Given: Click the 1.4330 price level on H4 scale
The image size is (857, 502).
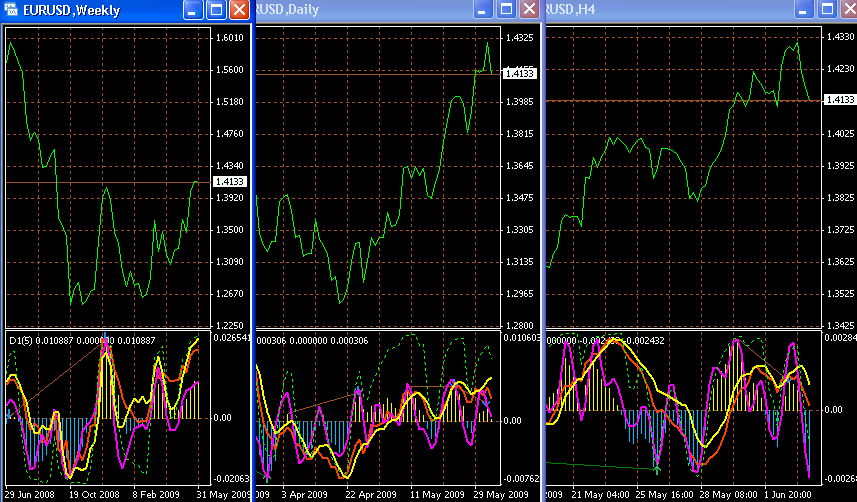Looking at the screenshot, I should 840,37.
